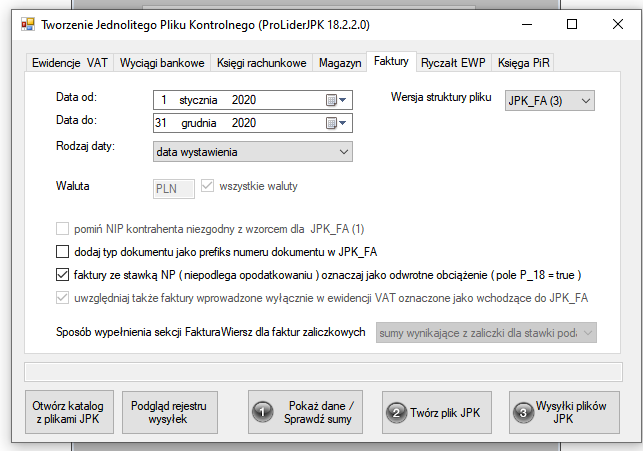Click Pokaż dane / Sprawdź sumy button
Viewport: 643px width, 451px height.
click(x=306, y=412)
